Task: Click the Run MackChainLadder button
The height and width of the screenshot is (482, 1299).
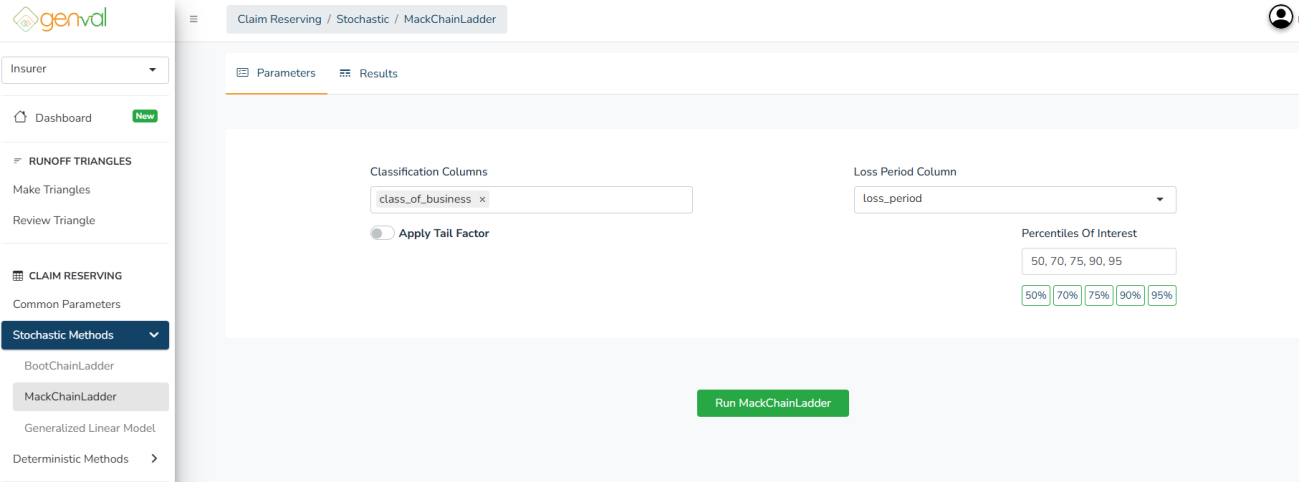Action: 772,403
